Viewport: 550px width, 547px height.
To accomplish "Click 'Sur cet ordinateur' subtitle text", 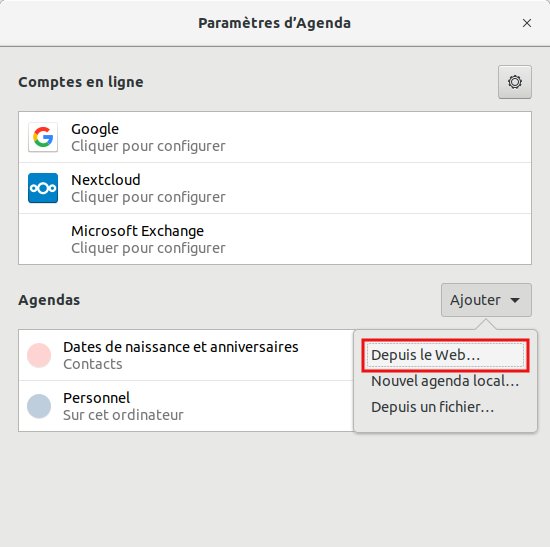I will pyautogui.click(x=123, y=415).
